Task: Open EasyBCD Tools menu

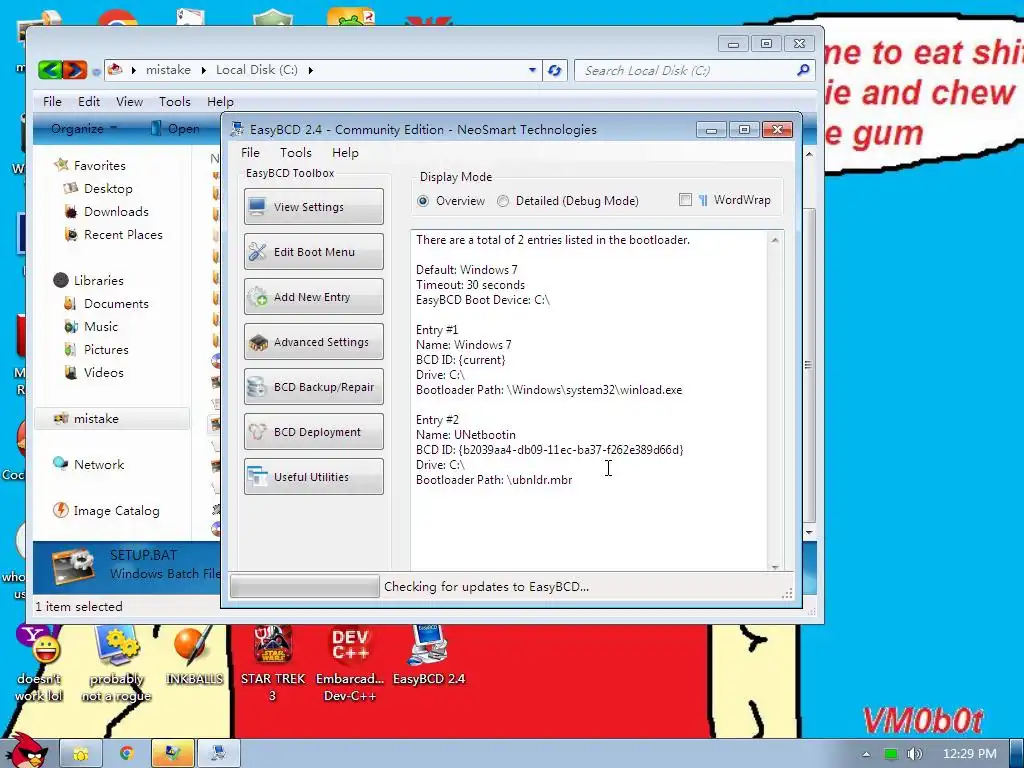Action: (296, 152)
